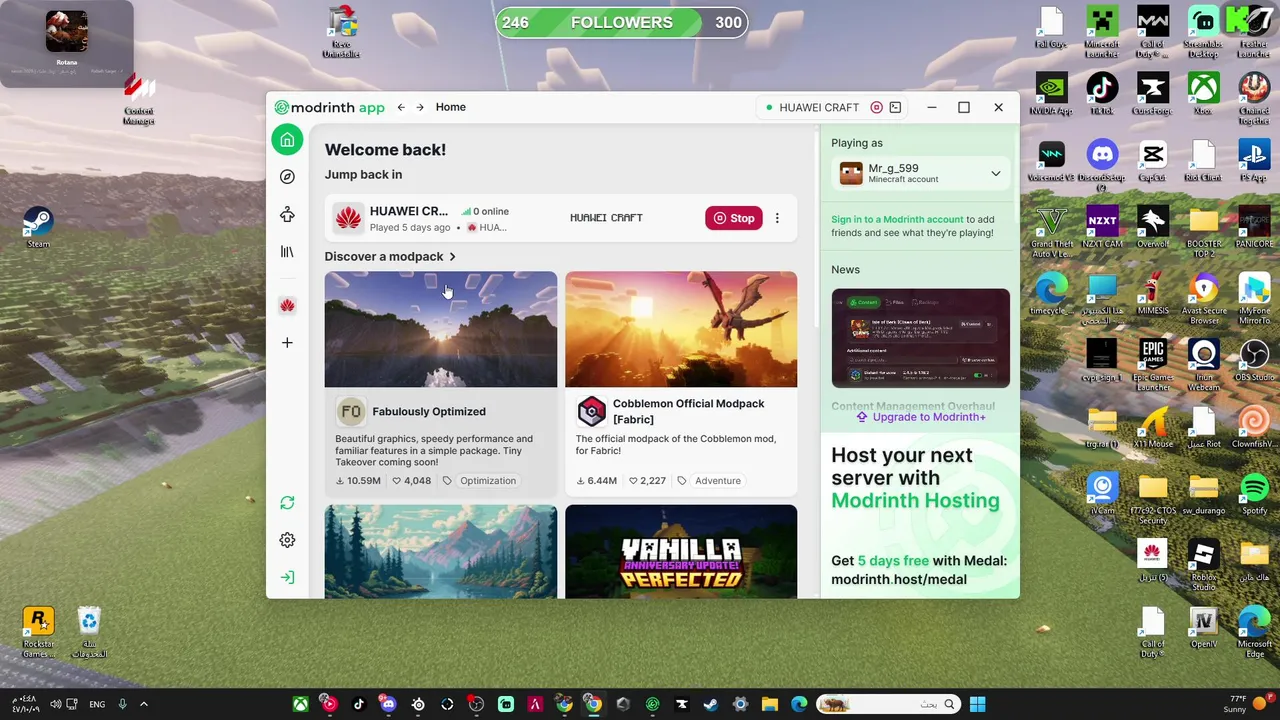
Task: Select the Spotify desktop shortcut
Action: [x=1254, y=494]
